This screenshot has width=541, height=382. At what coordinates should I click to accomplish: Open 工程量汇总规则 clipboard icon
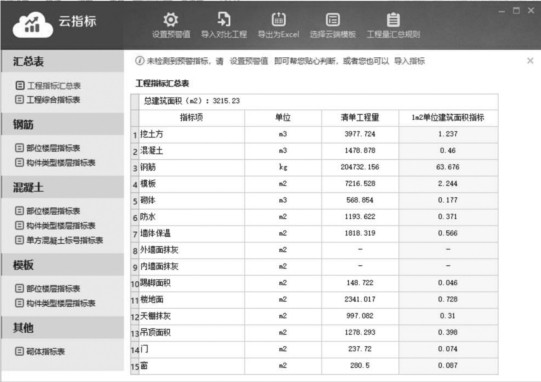[393, 20]
